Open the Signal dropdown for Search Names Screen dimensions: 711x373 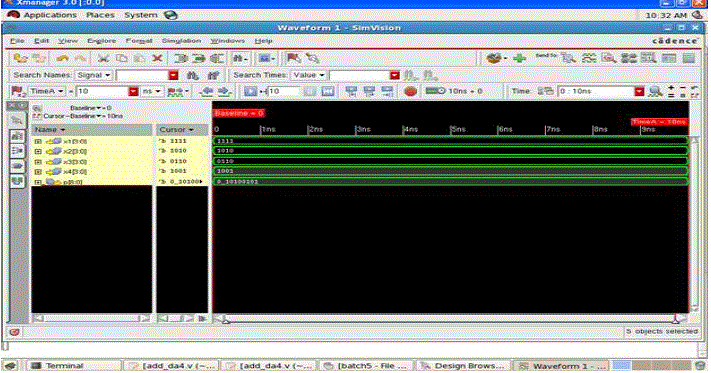[x=94, y=75]
